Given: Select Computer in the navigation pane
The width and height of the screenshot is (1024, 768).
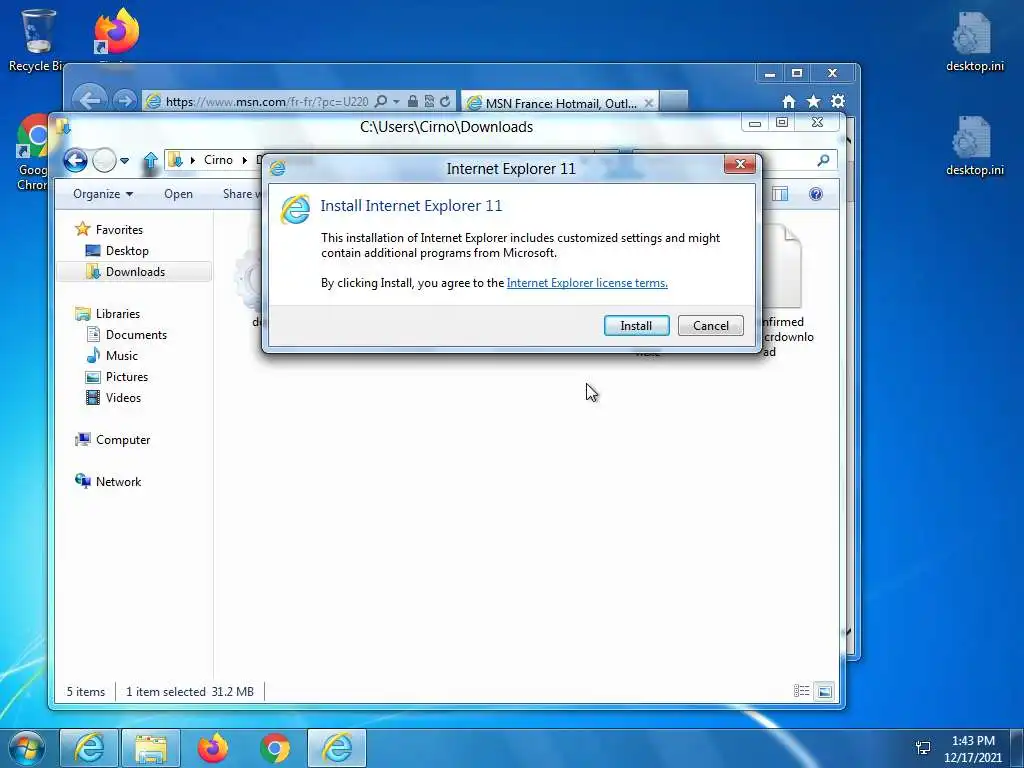Looking at the screenshot, I should [x=123, y=440].
